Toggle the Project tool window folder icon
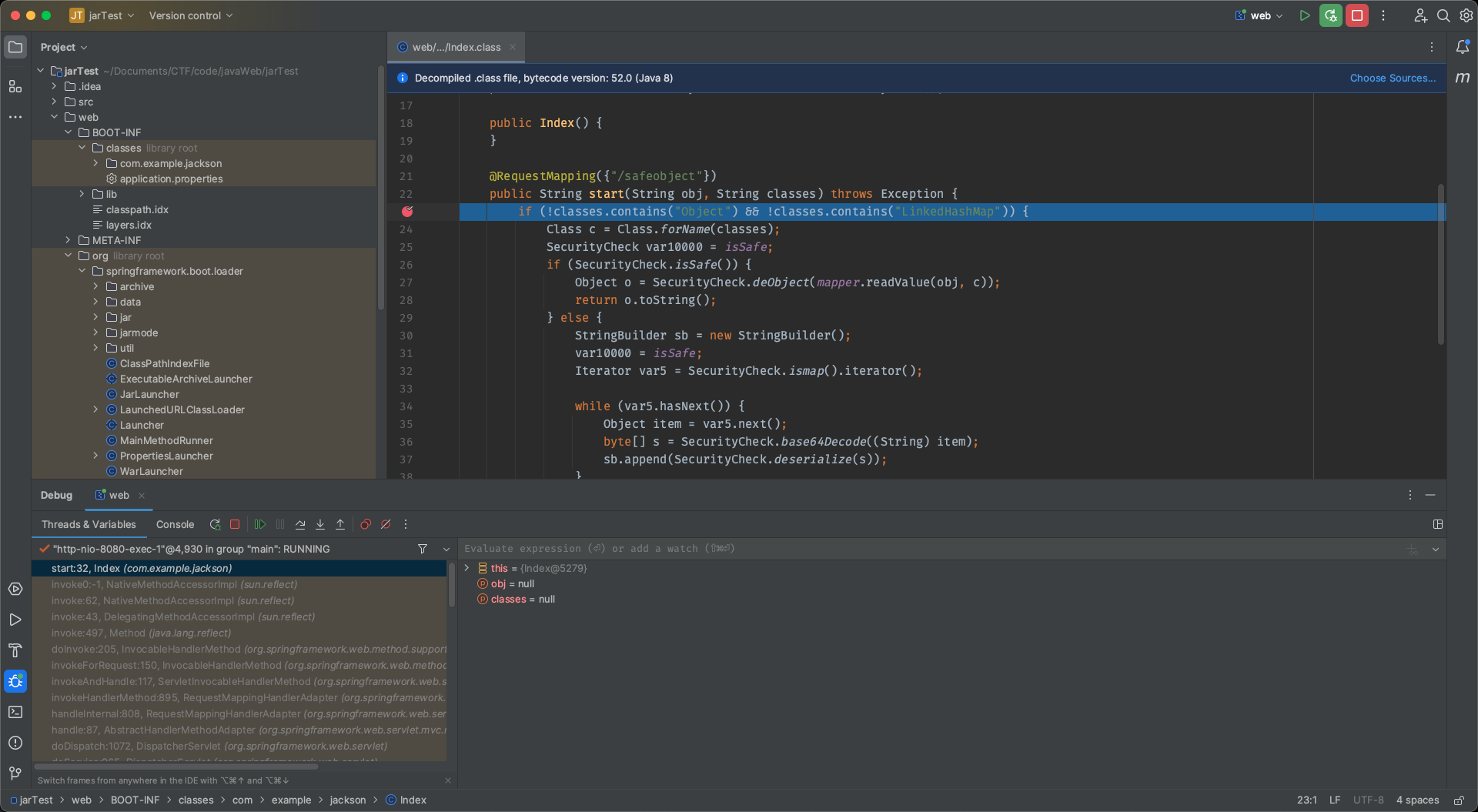This screenshot has height=812, width=1478. 15,47
